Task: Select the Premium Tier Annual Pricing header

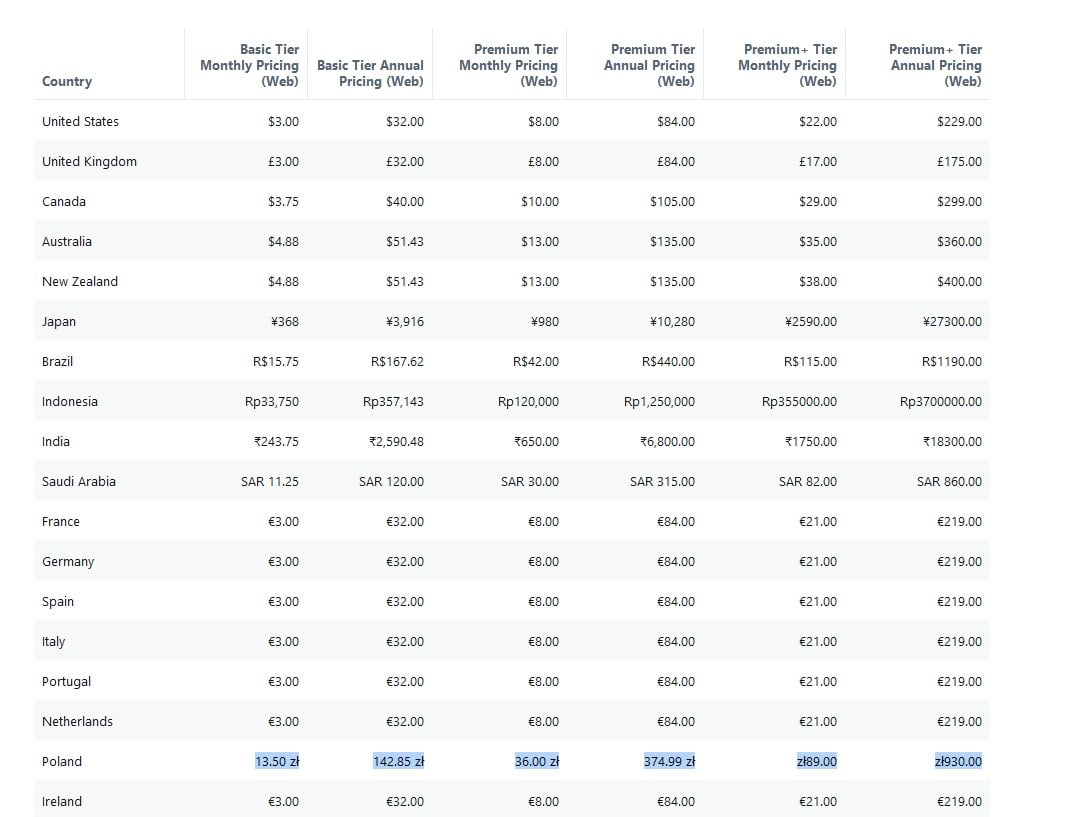Action: (x=649, y=65)
